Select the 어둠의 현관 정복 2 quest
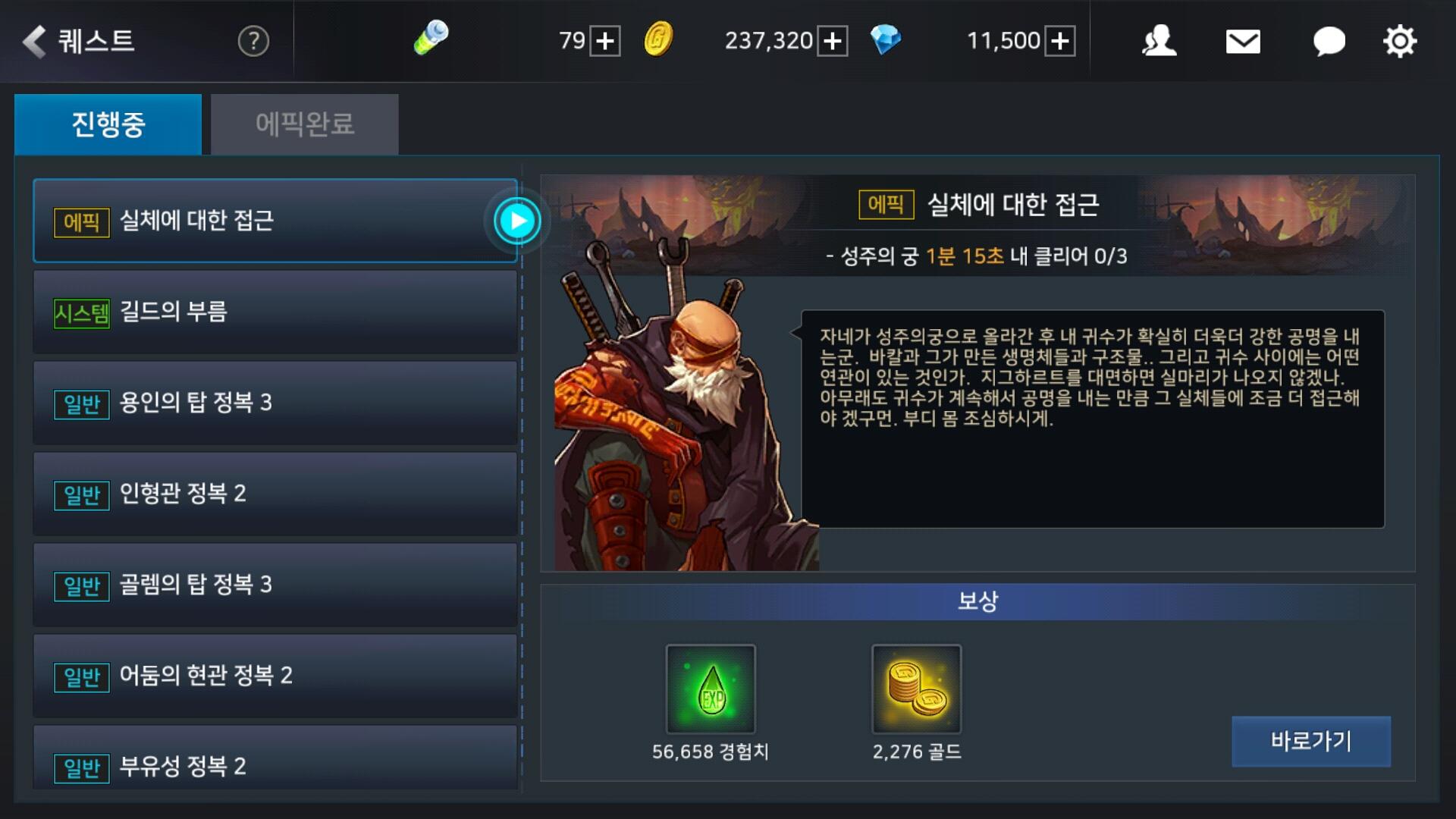 click(x=275, y=676)
